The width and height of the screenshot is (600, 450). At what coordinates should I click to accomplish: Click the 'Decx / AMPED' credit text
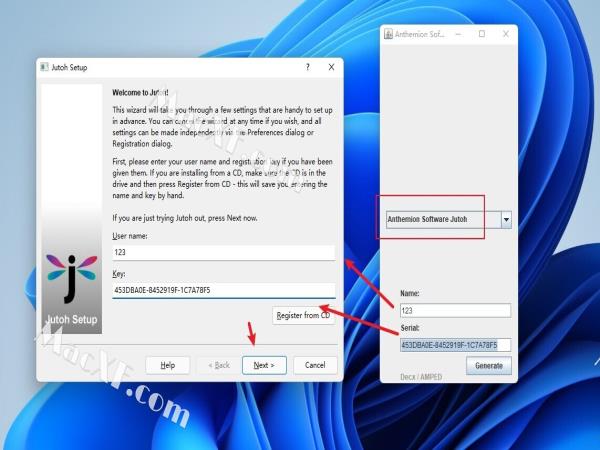(x=421, y=377)
